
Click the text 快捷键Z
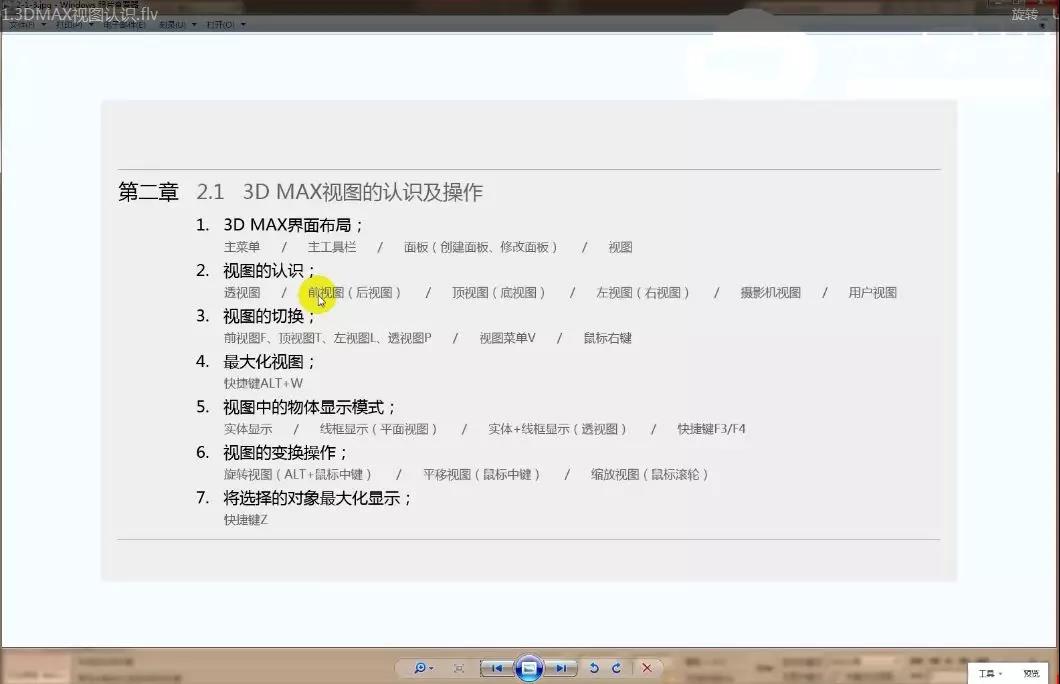pos(246,520)
